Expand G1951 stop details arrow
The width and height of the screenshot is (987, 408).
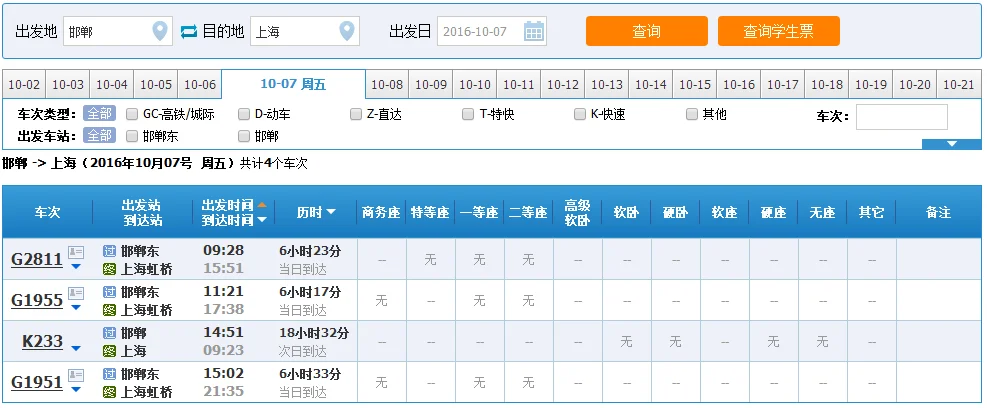coord(76,389)
